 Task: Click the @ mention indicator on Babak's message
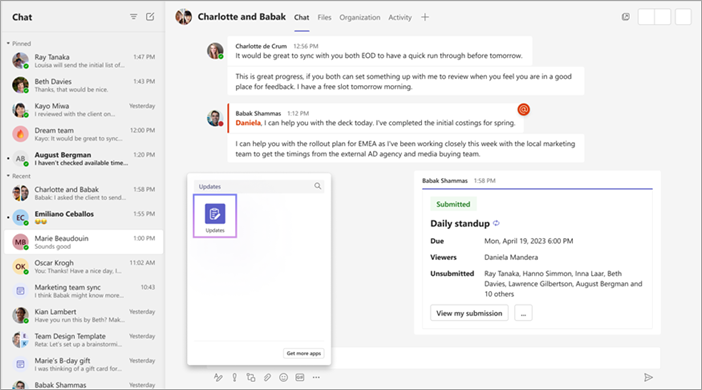coord(523,109)
